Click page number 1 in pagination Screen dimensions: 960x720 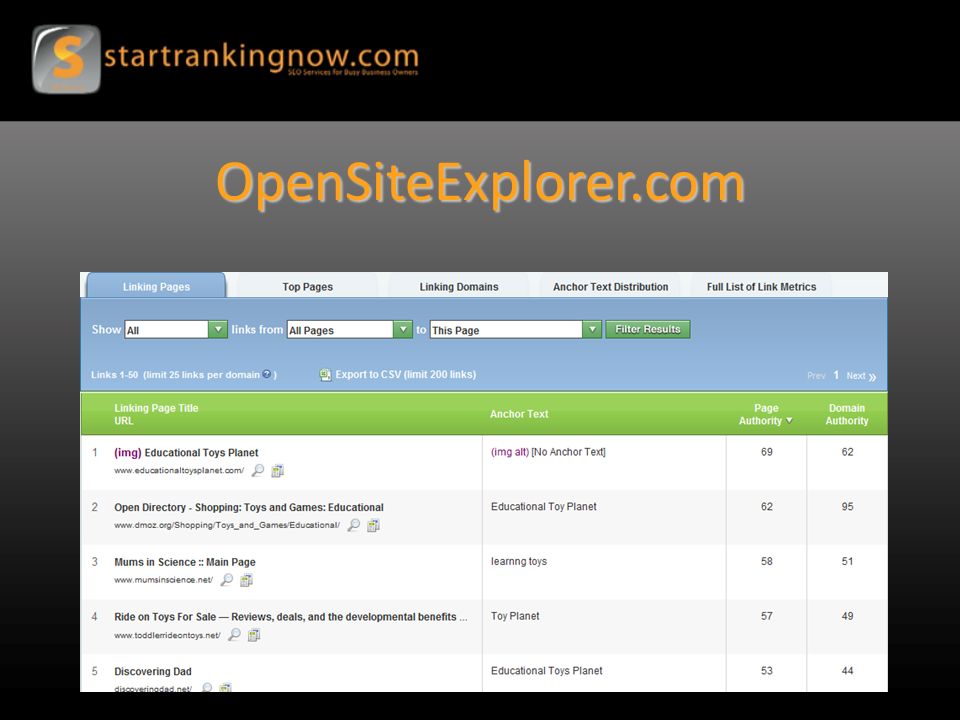[836, 375]
